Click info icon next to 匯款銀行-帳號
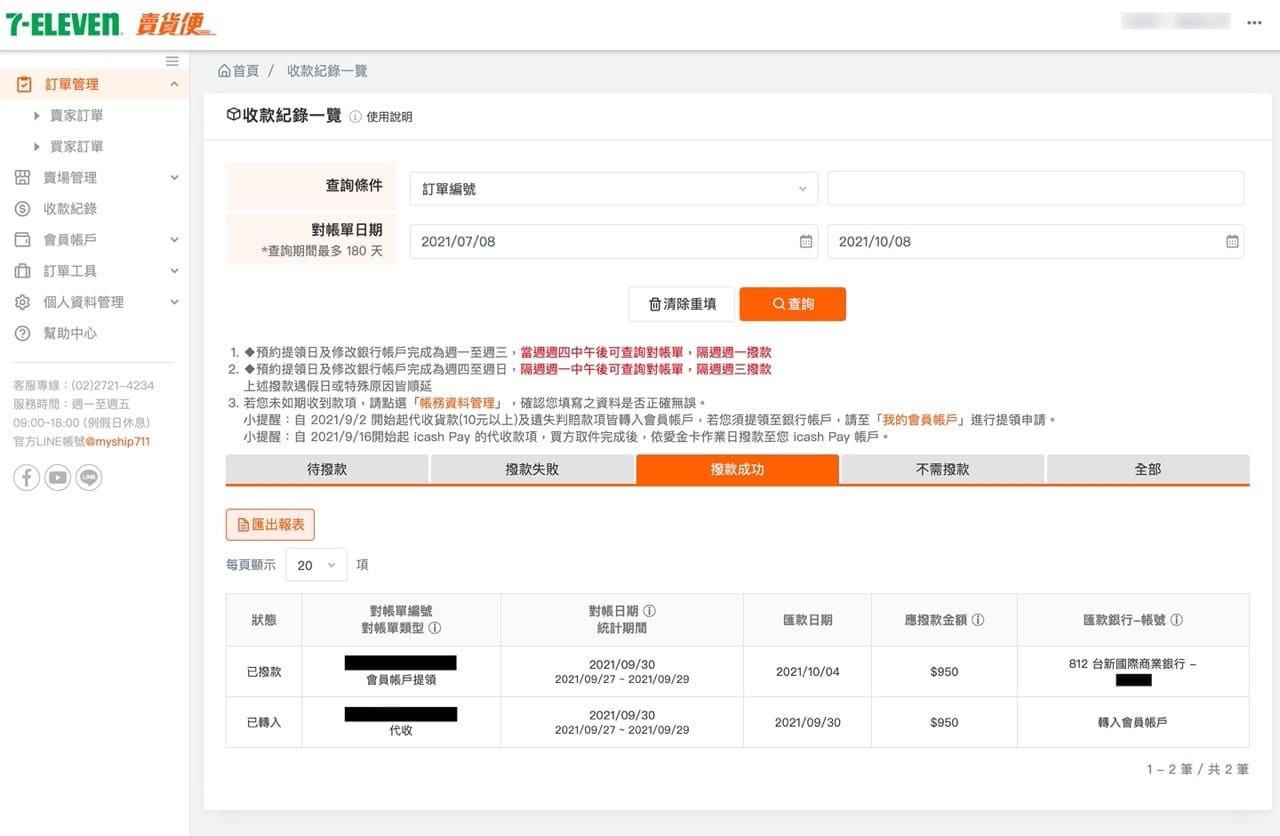 pyautogui.click(x=1177, y=620)
